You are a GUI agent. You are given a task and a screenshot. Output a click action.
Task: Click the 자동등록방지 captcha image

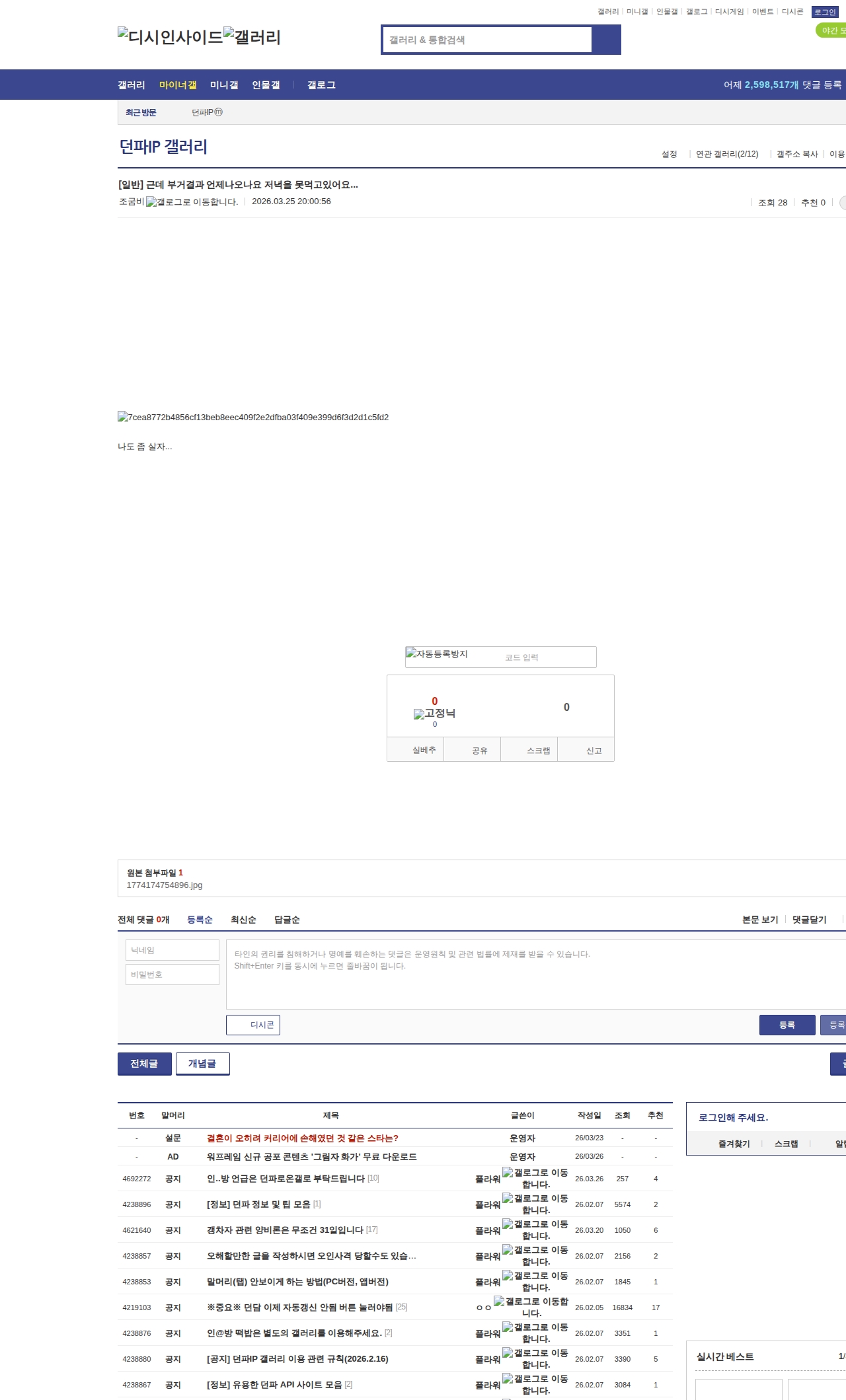(x=437, y=654)
